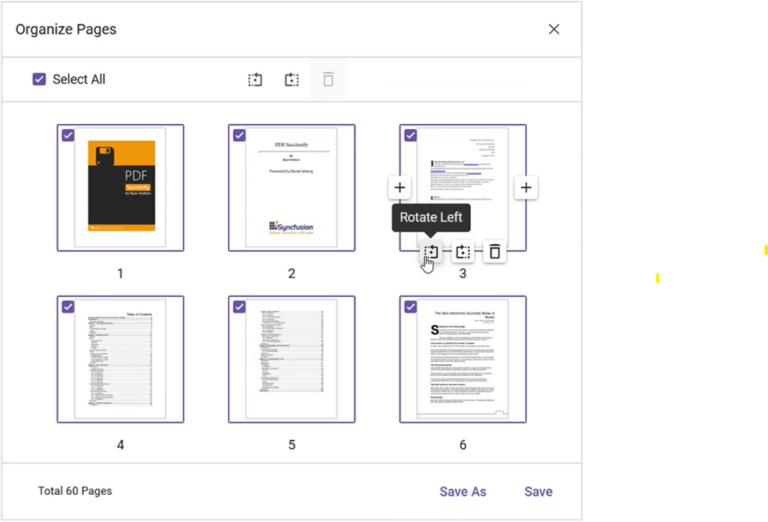Screen dimensions: 768x522
Task: Insert a page right of page 3
Action: 526,188
